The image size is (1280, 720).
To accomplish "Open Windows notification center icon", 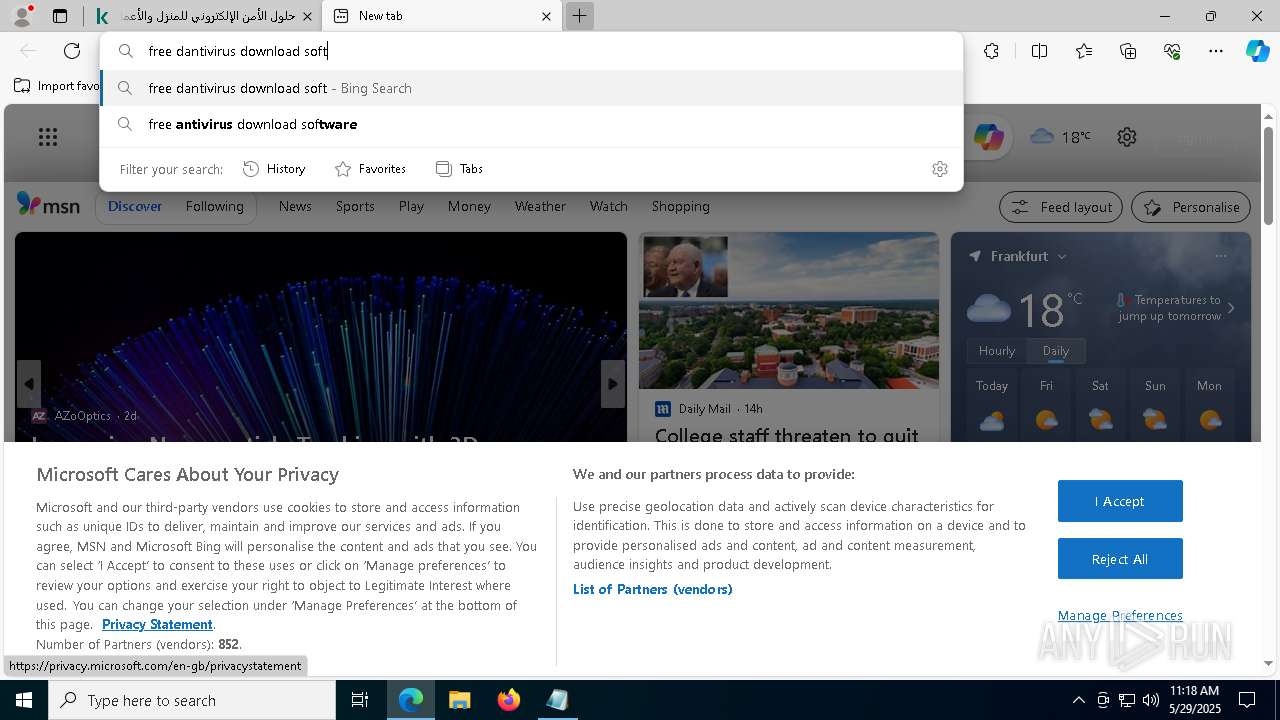I will 1247,700.
